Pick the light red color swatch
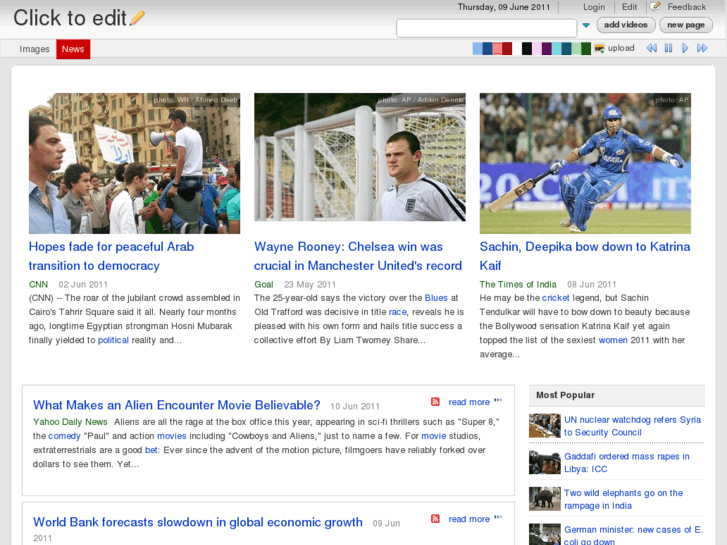 [497, 49]
